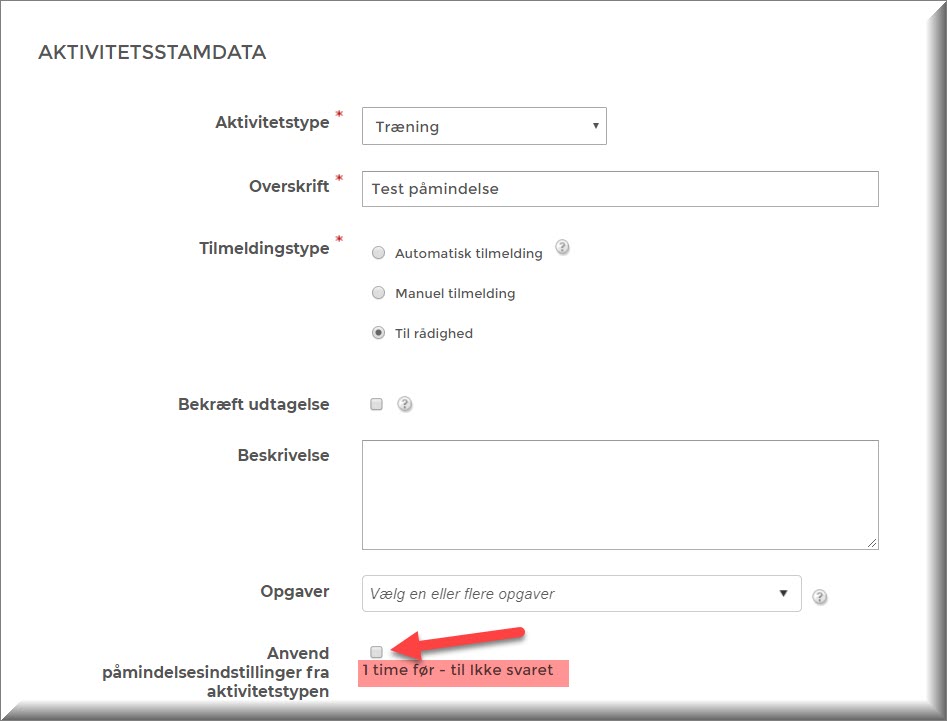
Task: Click resize handle of Beskrivelse text area
Action: [x=872, y=543]
